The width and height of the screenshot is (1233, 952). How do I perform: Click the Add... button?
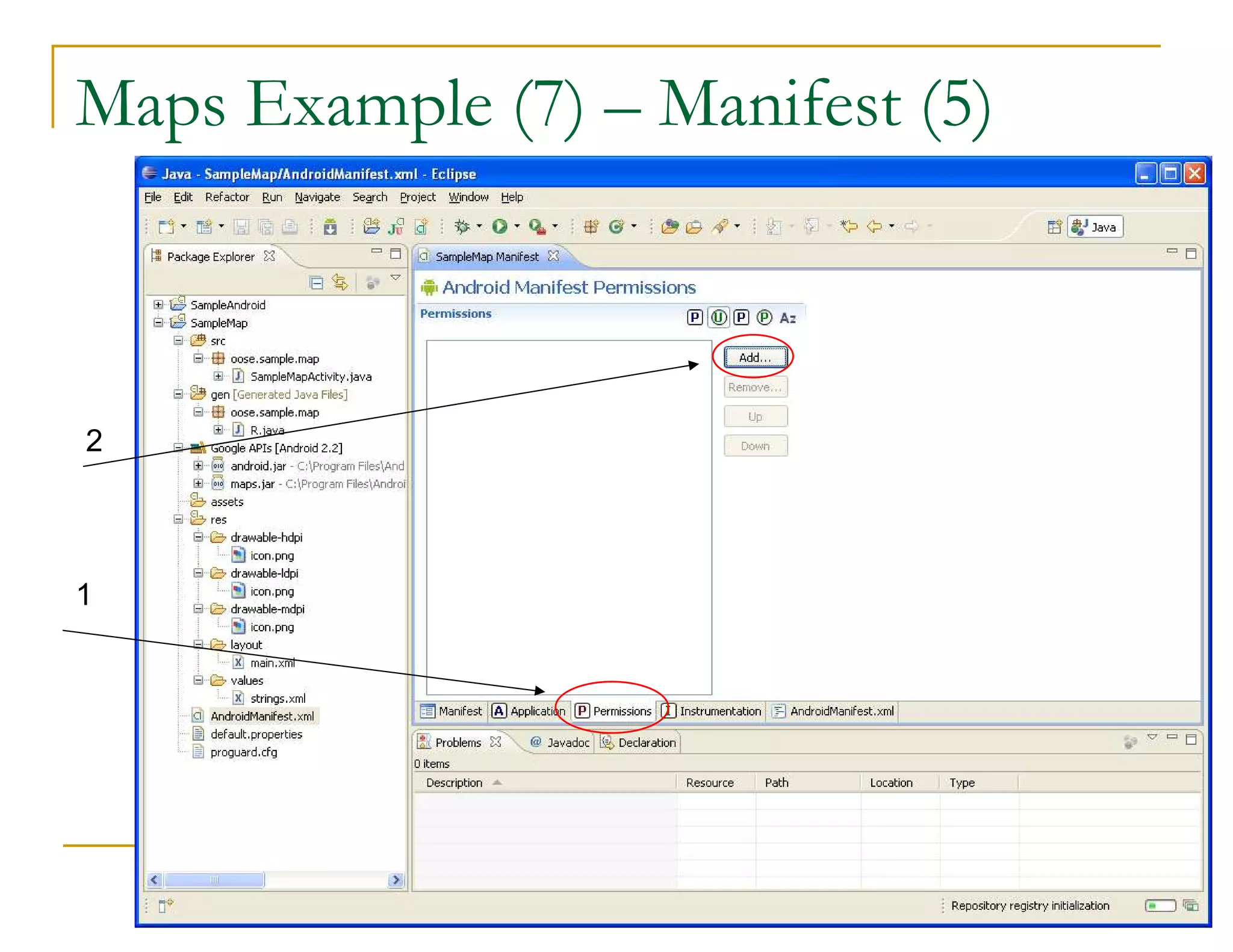pos(755,357)
